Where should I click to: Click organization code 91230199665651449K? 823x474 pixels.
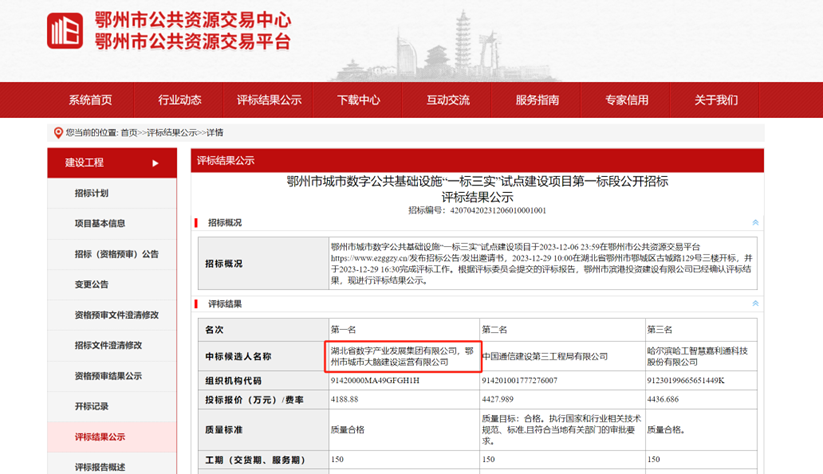click(685, 381)
